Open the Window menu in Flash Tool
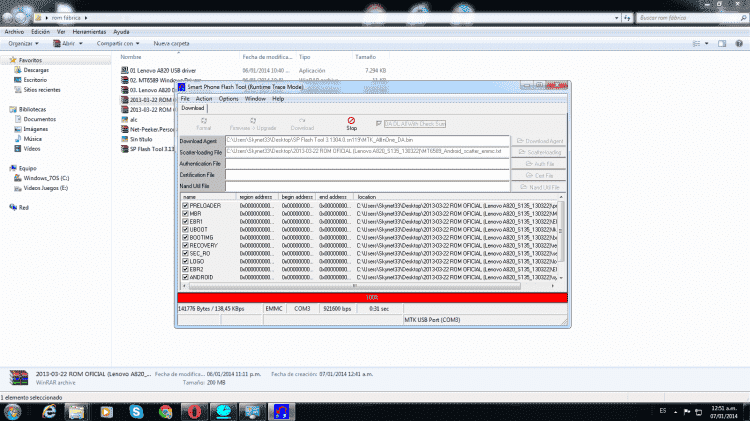The image size is (750, 421). (255, 99)
